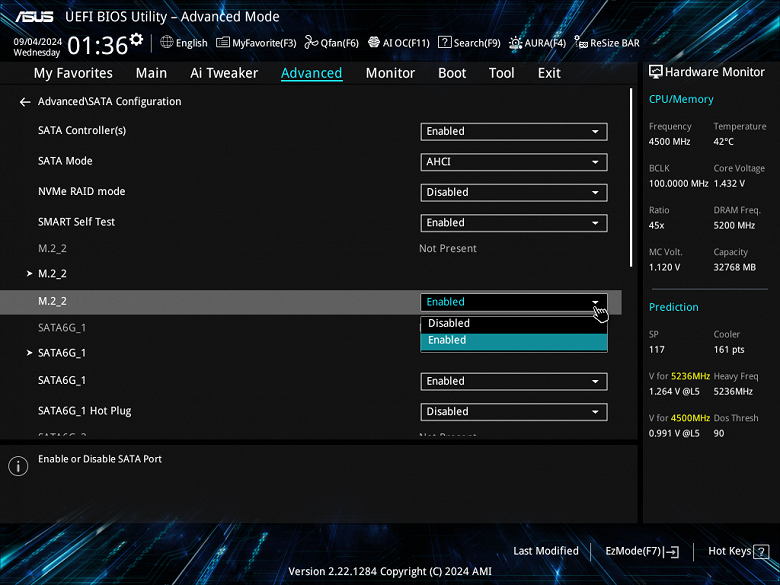
Task: Click the 32768 MB capacity value
Action: [734, 267]
